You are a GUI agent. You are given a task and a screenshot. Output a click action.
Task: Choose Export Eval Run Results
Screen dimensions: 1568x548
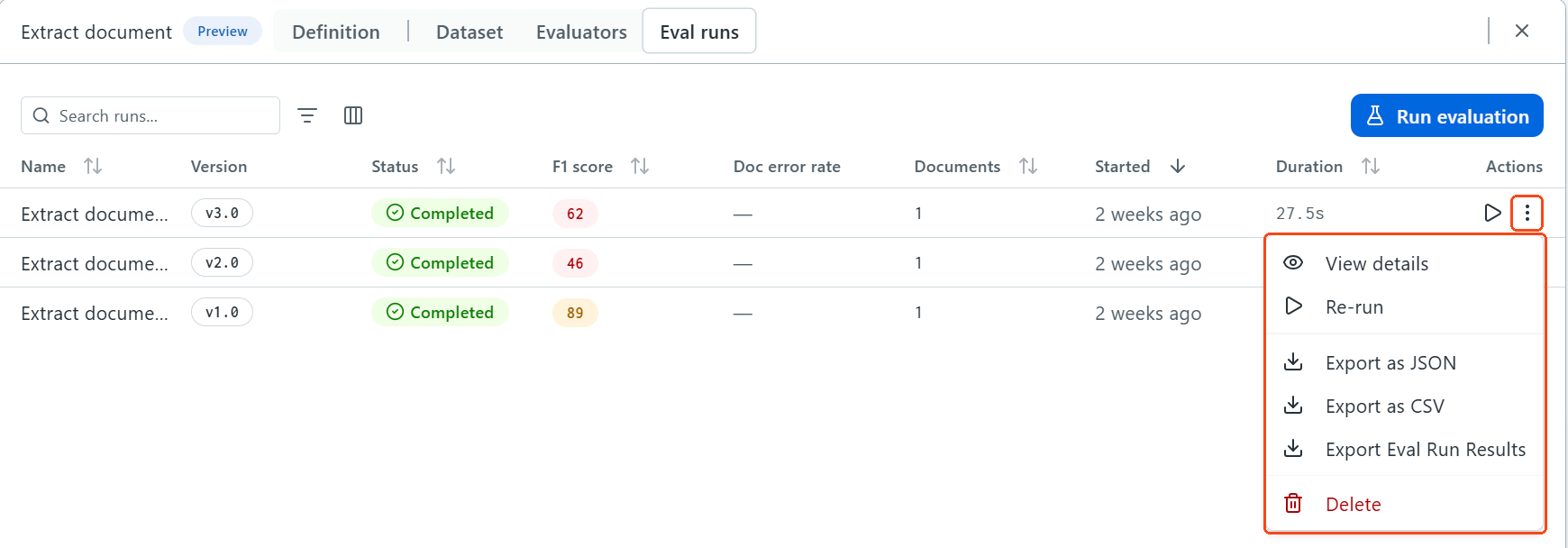point(1405,449)
